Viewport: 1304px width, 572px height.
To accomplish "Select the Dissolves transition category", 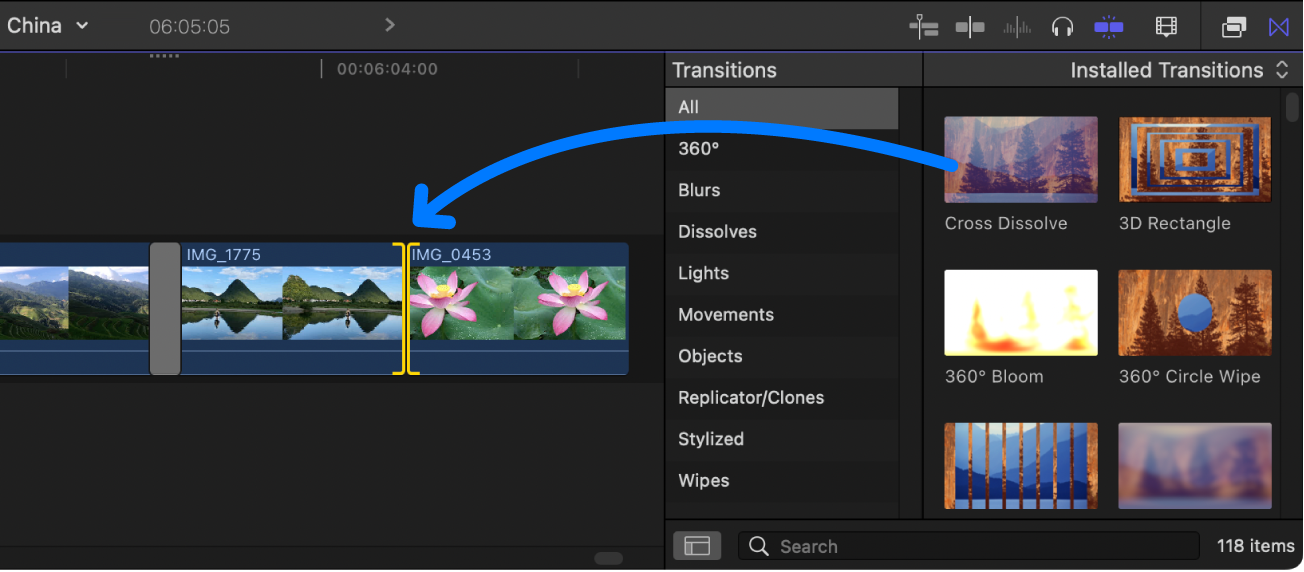I will click(717, 232).
